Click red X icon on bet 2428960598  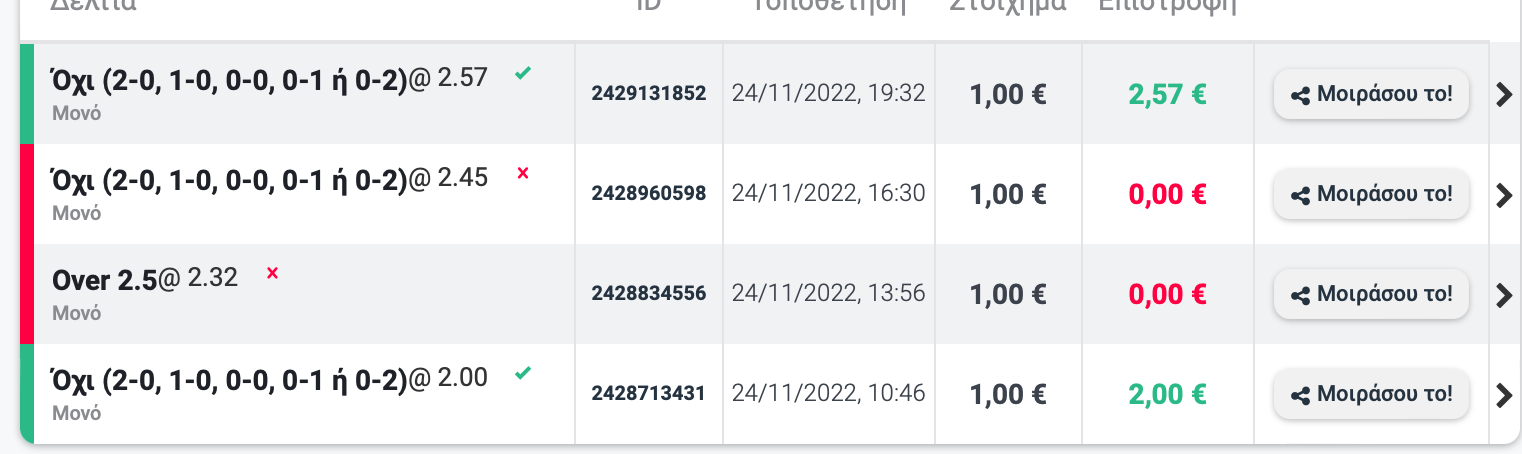[x=522, y=173]
